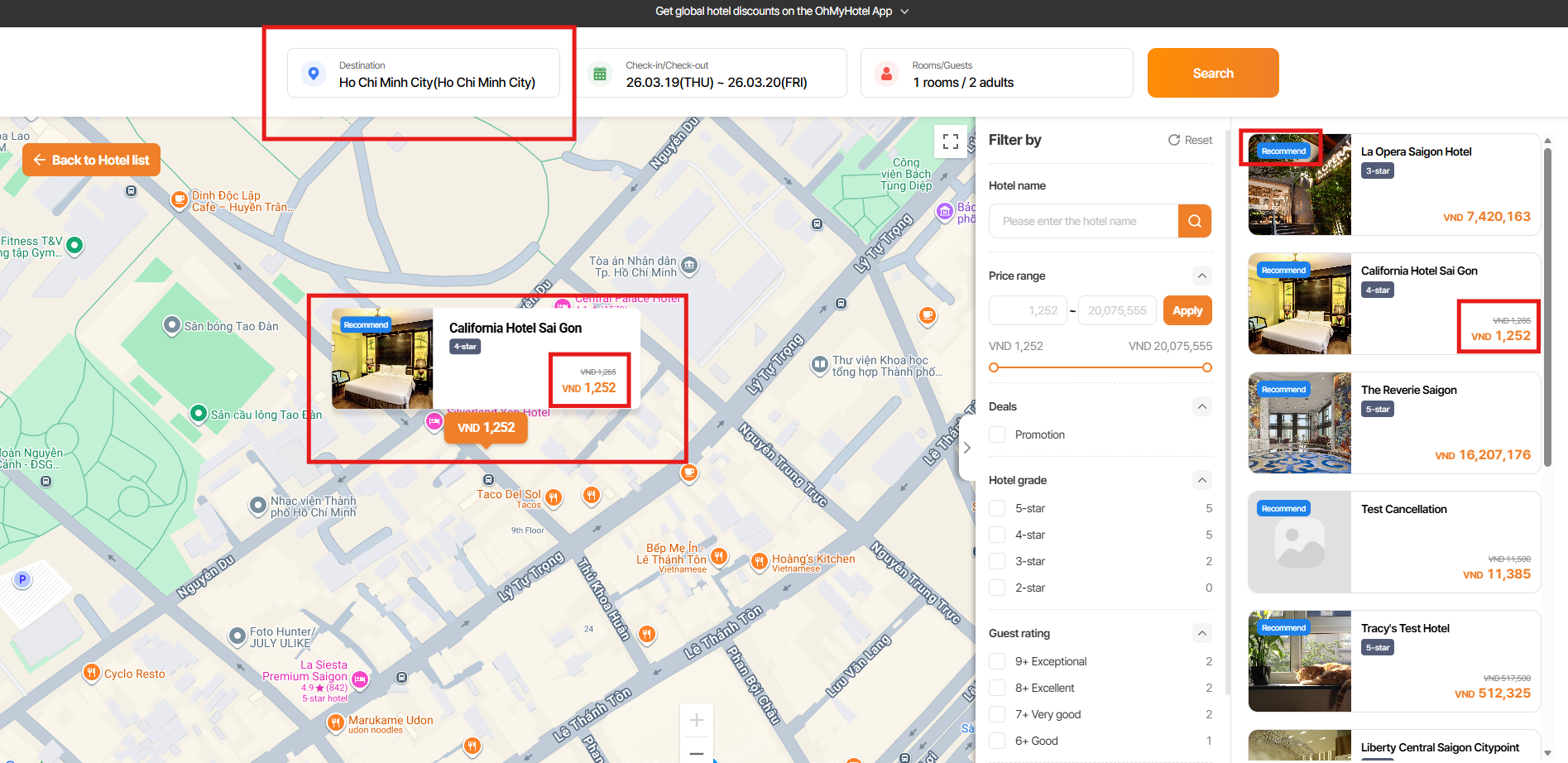Open the Test Cancellation listing title

(x=1403, y=509)
